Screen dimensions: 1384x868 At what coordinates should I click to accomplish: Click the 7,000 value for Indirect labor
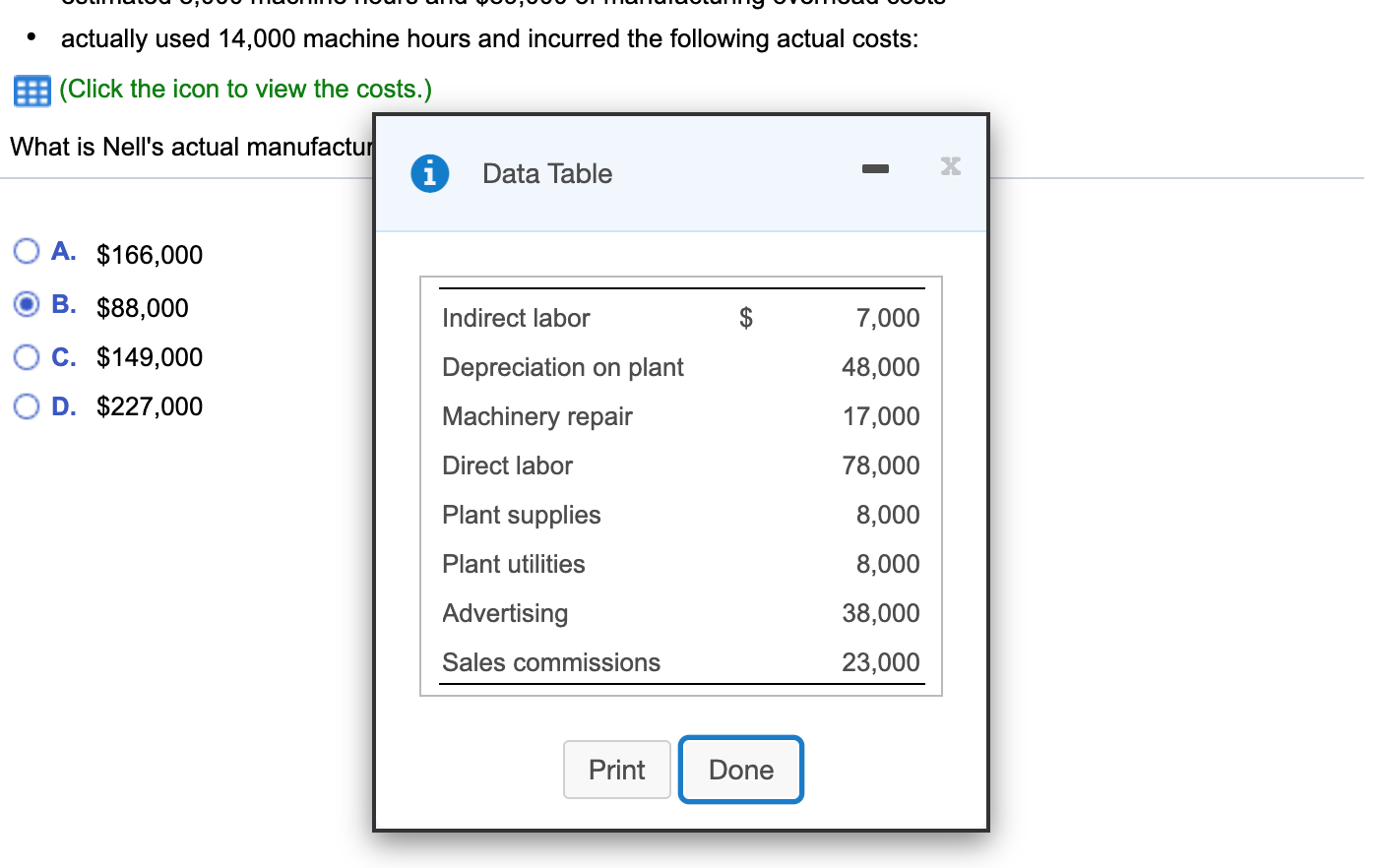coord(888,318)
